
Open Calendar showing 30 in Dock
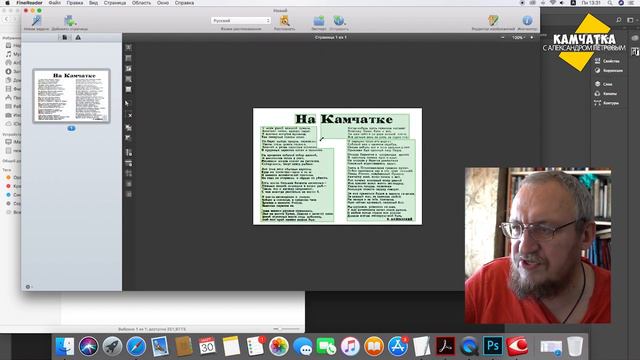(207, 347)
